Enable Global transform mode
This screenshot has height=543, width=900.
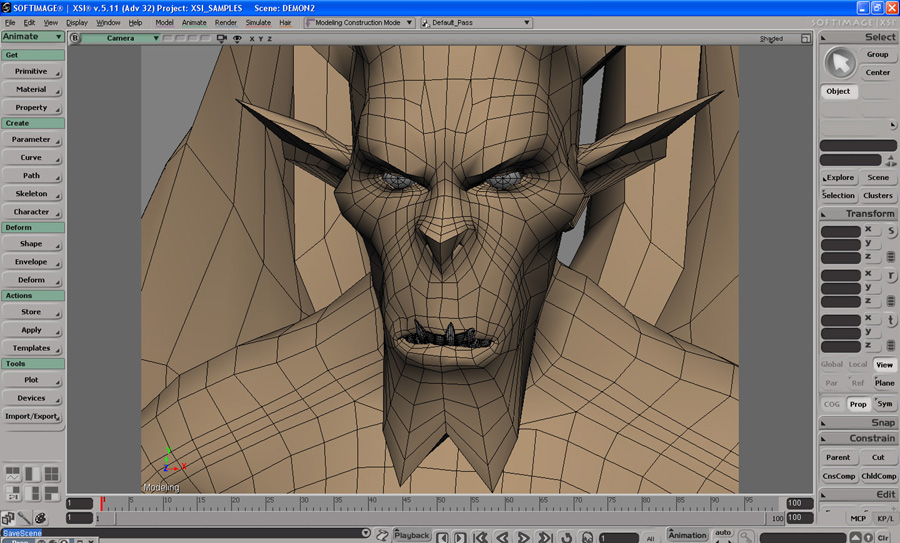[832, 364]
